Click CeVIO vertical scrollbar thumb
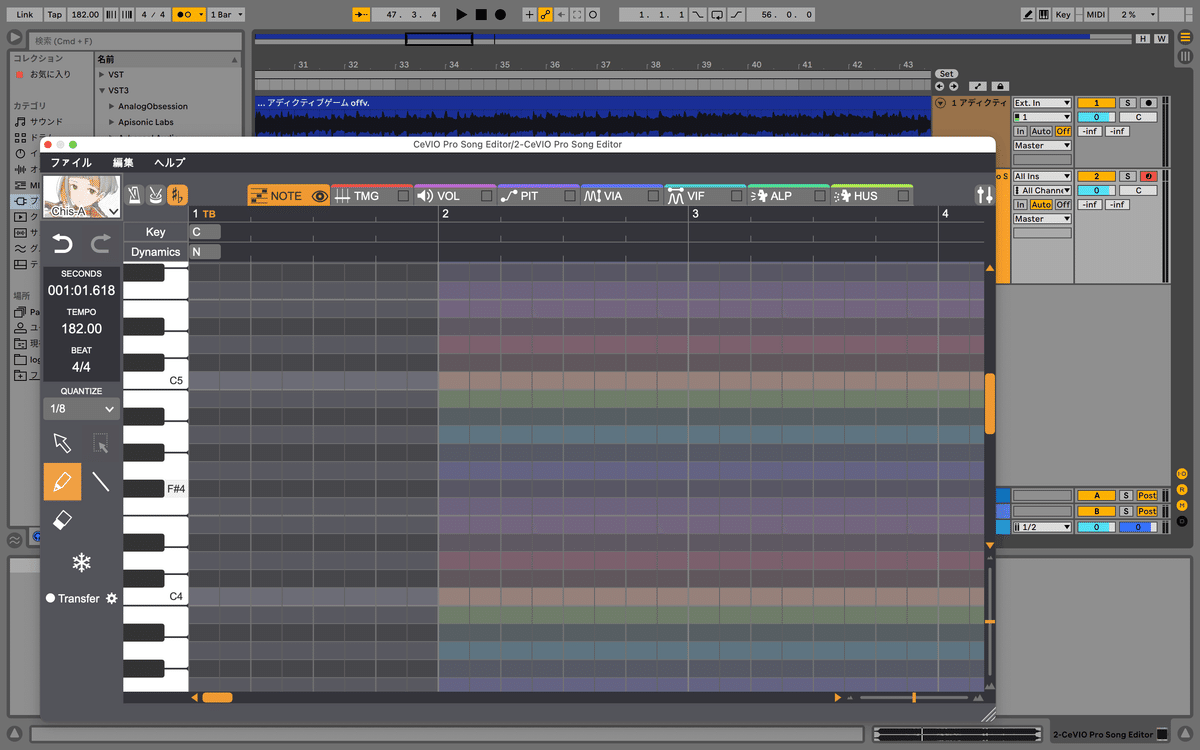The image size is (1200, 750). point(990,404)
